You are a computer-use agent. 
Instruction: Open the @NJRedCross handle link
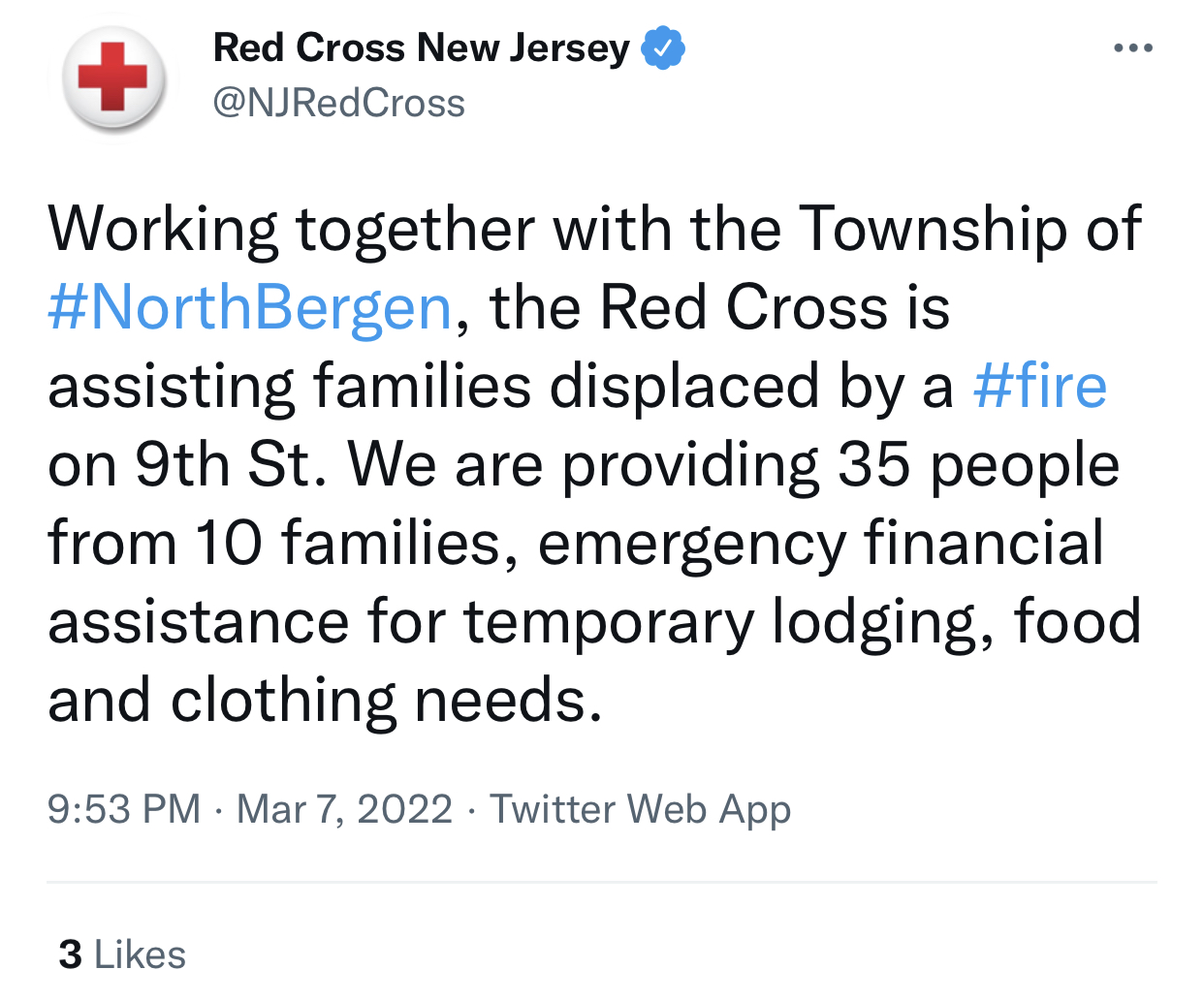pyautogui.click(x=338, y=103)
